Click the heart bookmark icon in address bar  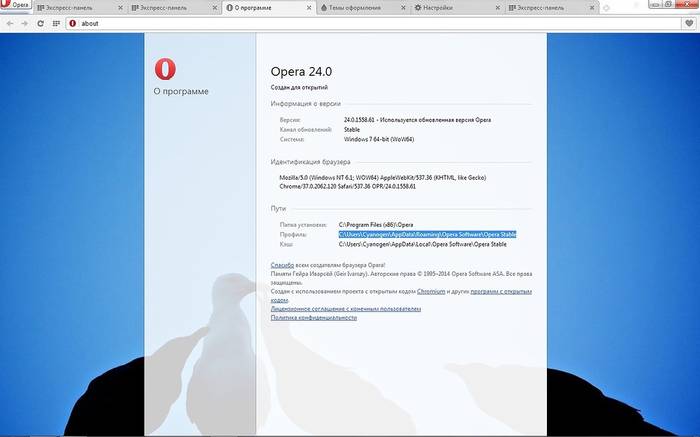[688, 22]
